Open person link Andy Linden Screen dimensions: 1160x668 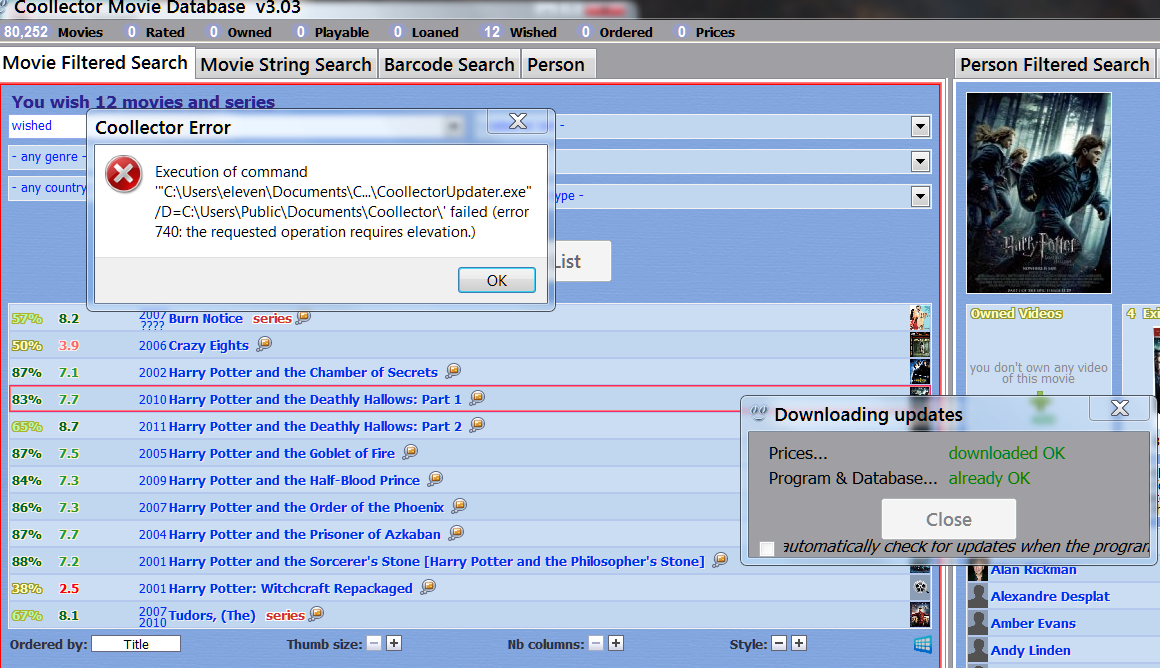click(x=1031, y=650)
